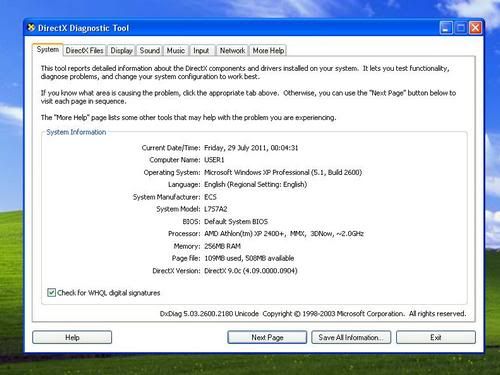500x375 pixels.
Task: Click the Microsoft Windows XP Professional text
Action: (257, 172)
